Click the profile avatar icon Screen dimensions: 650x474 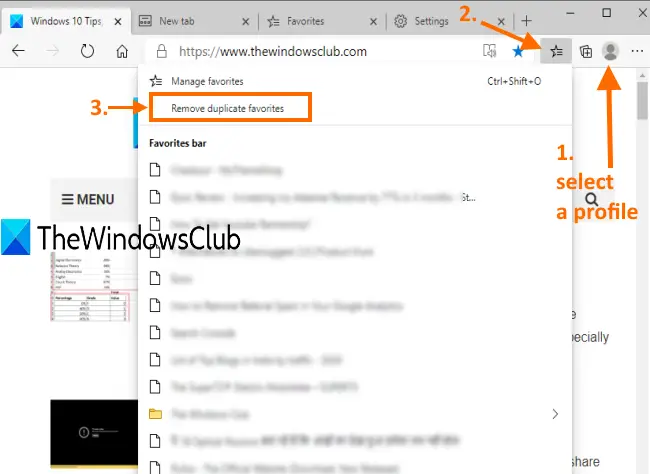(x=610, y=51)
